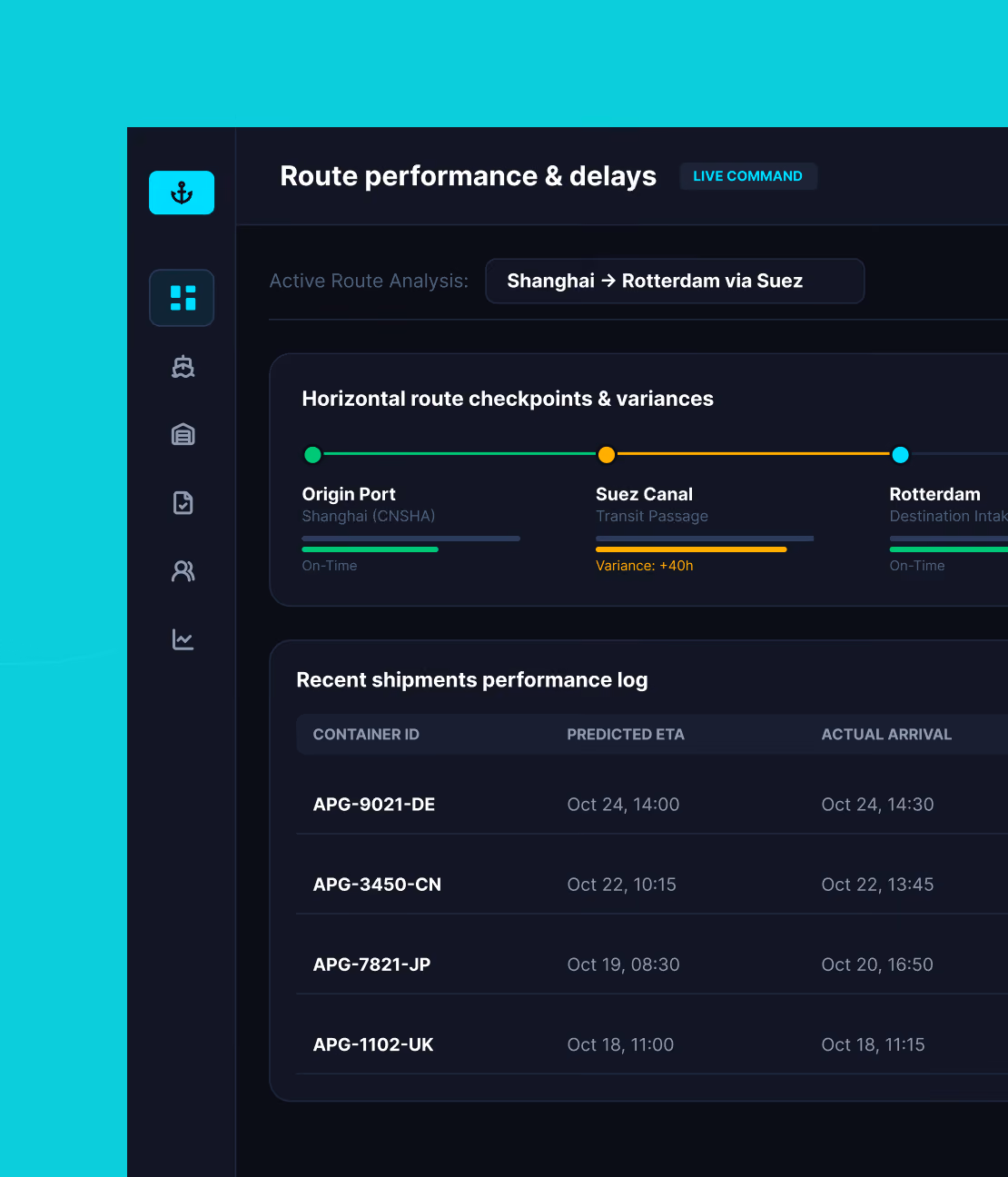Viewport: 1008px width, 1177px height.
Task: Open the dashboard grid icon in sidebar
Action: [182, 298]
